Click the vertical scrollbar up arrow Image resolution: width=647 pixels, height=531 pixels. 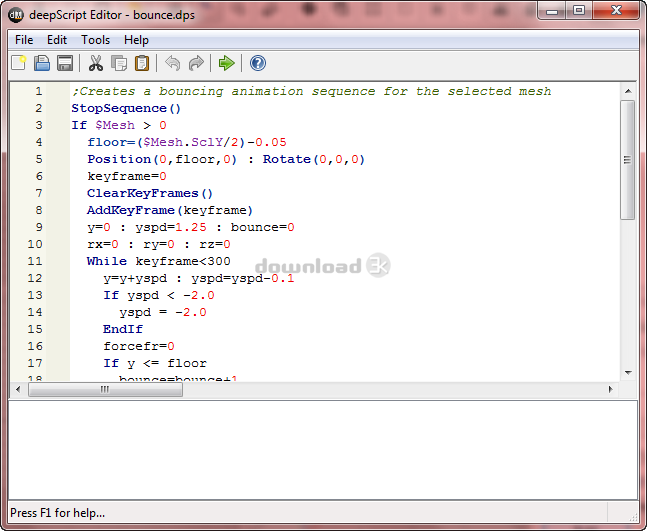628,91
